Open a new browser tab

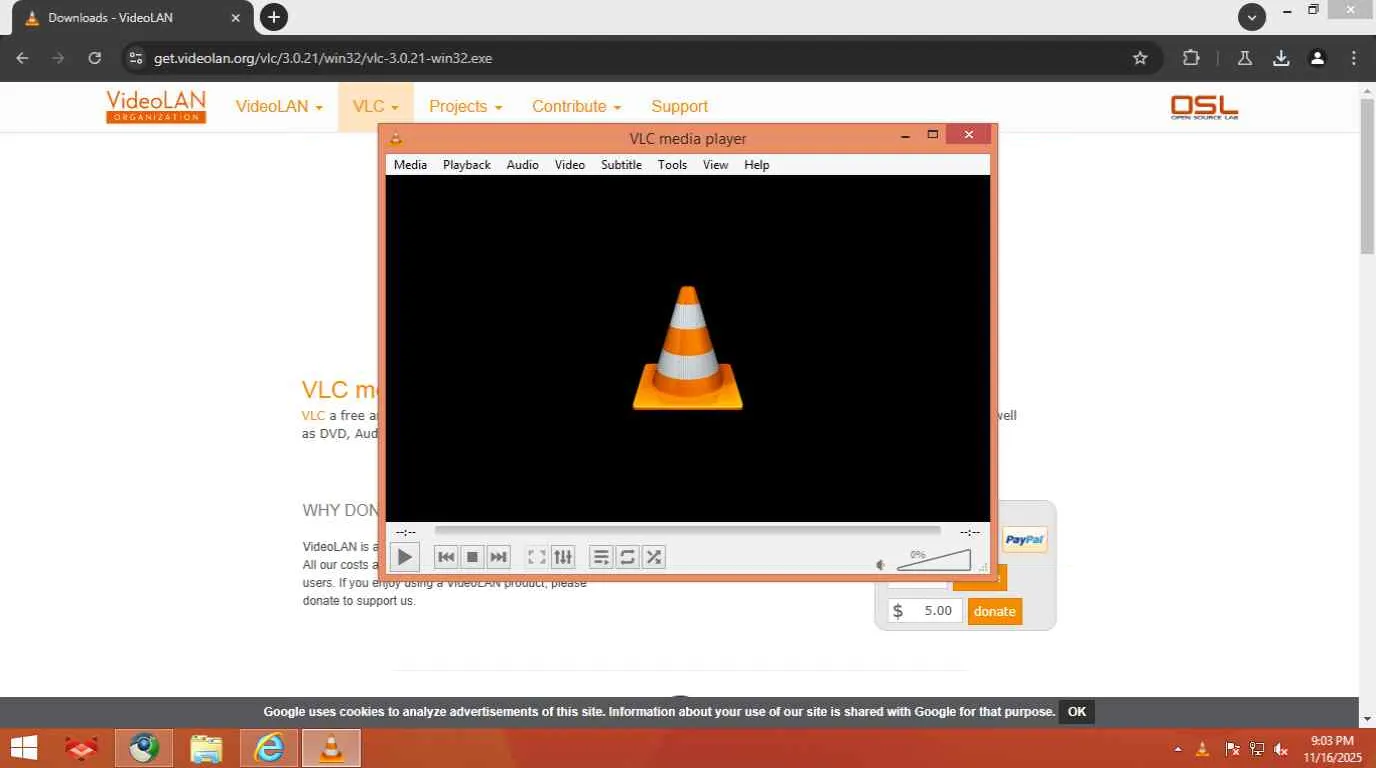pos(273,16)
